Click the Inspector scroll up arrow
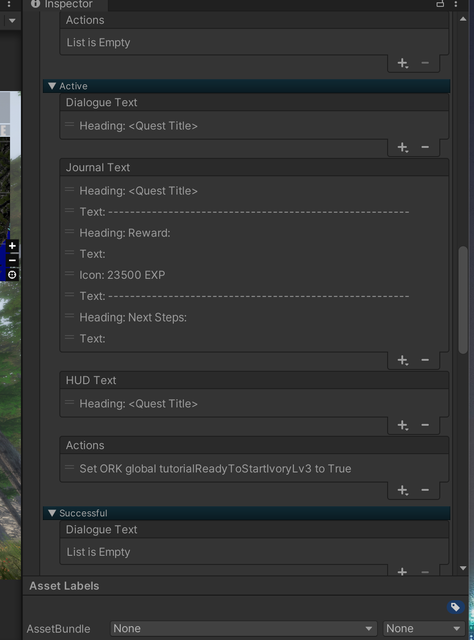474x640 pixels. [463, 19]
